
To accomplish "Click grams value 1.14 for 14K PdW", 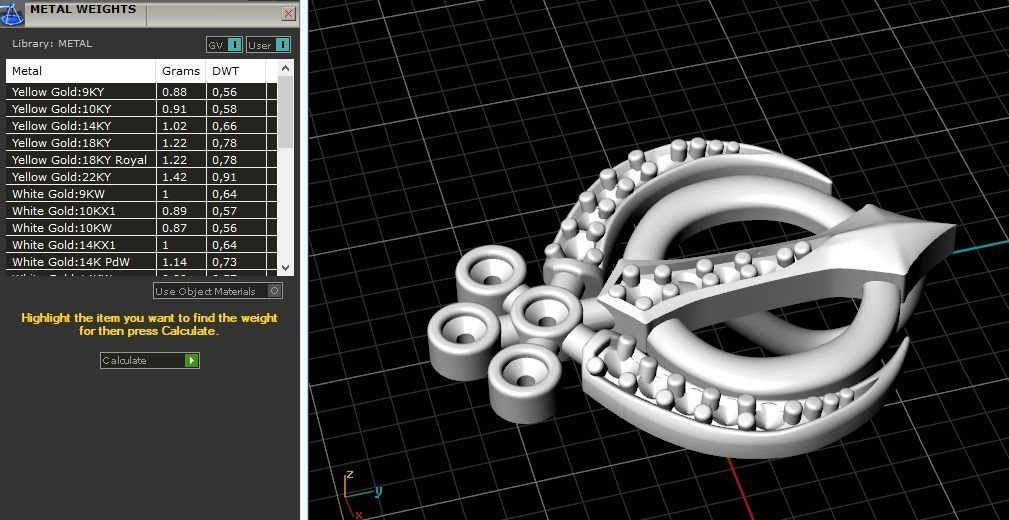I will click(174, 262).
